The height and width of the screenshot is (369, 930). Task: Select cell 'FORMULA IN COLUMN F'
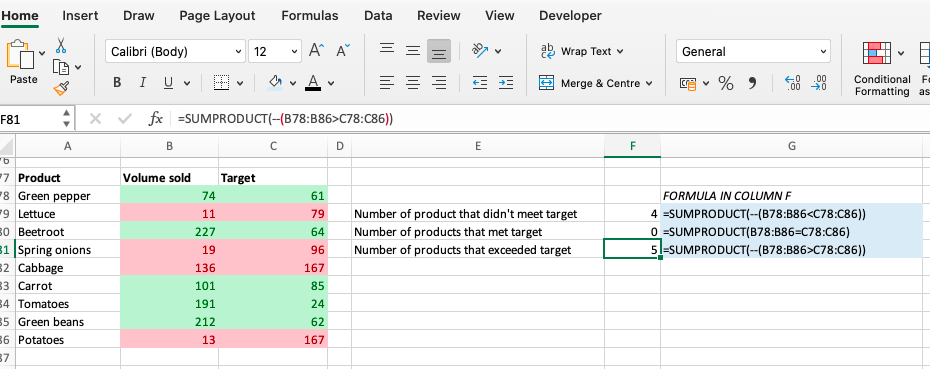click(791, 196)
